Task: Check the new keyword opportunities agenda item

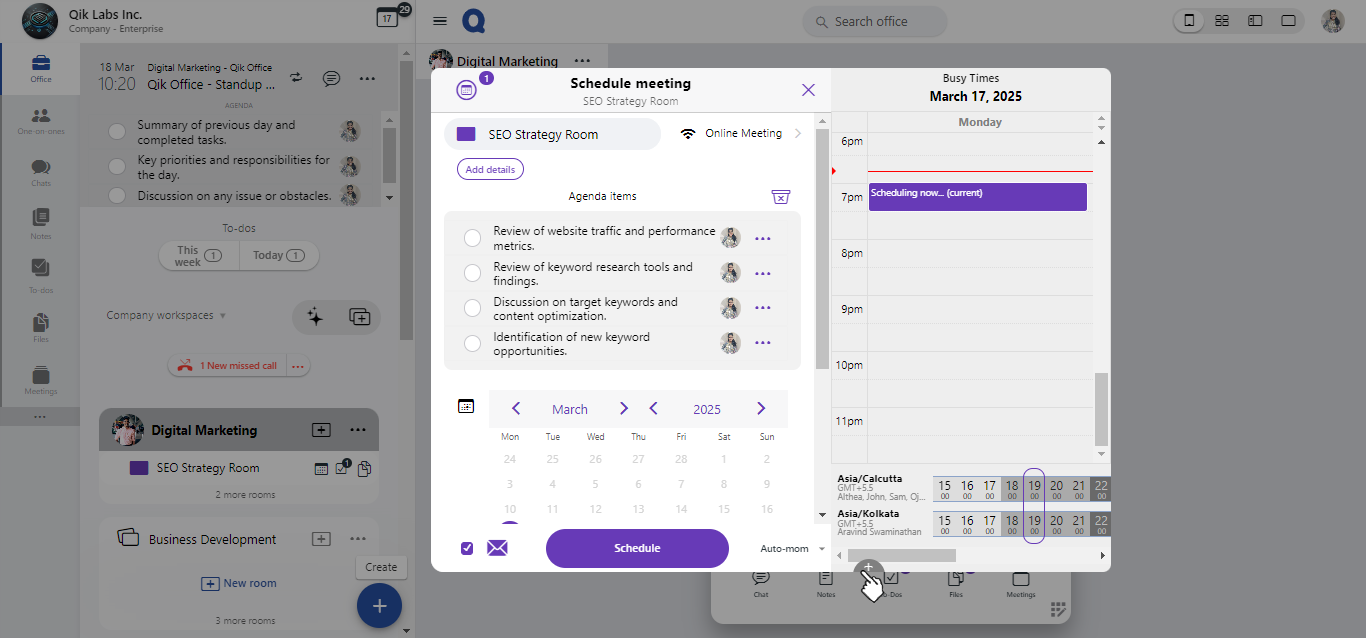Action: 473,344
